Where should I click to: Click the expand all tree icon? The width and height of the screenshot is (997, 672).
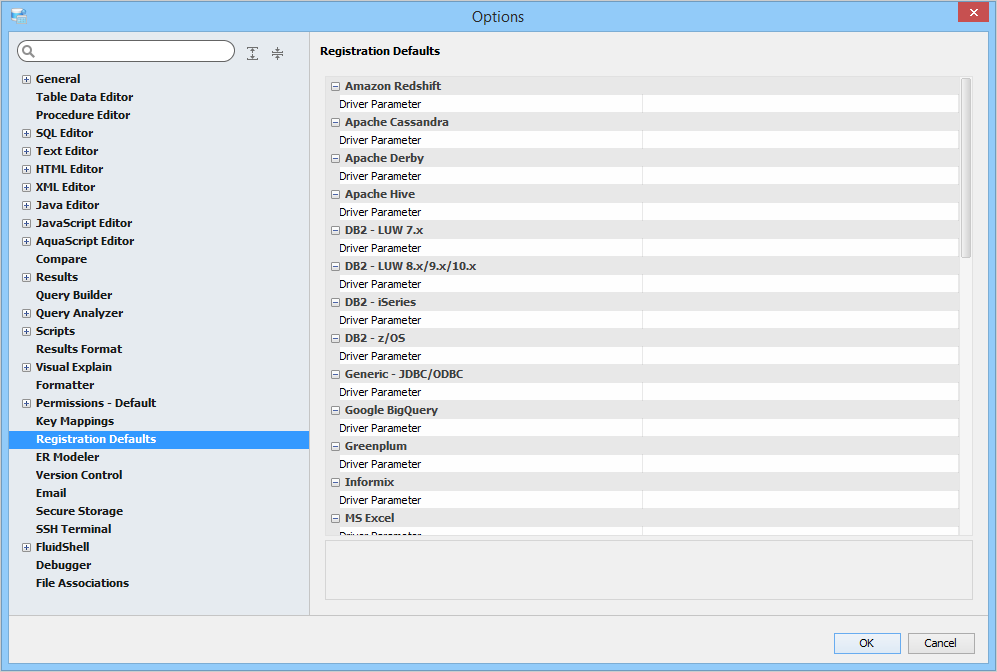[x=252, y=53]
